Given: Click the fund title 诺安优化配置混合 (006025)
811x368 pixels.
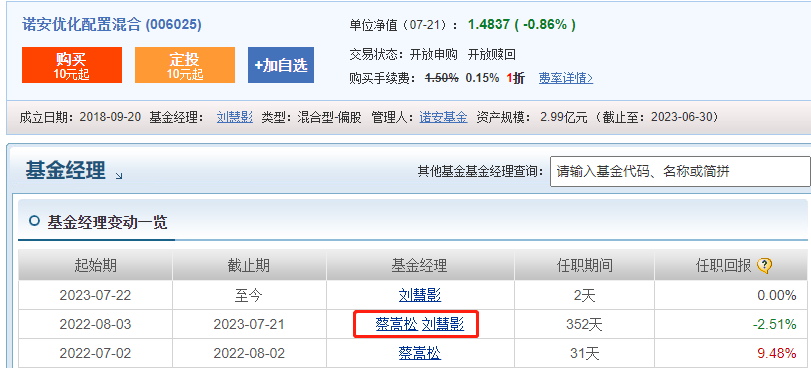Looking at the screenshot, I should [x=112, y=24].
